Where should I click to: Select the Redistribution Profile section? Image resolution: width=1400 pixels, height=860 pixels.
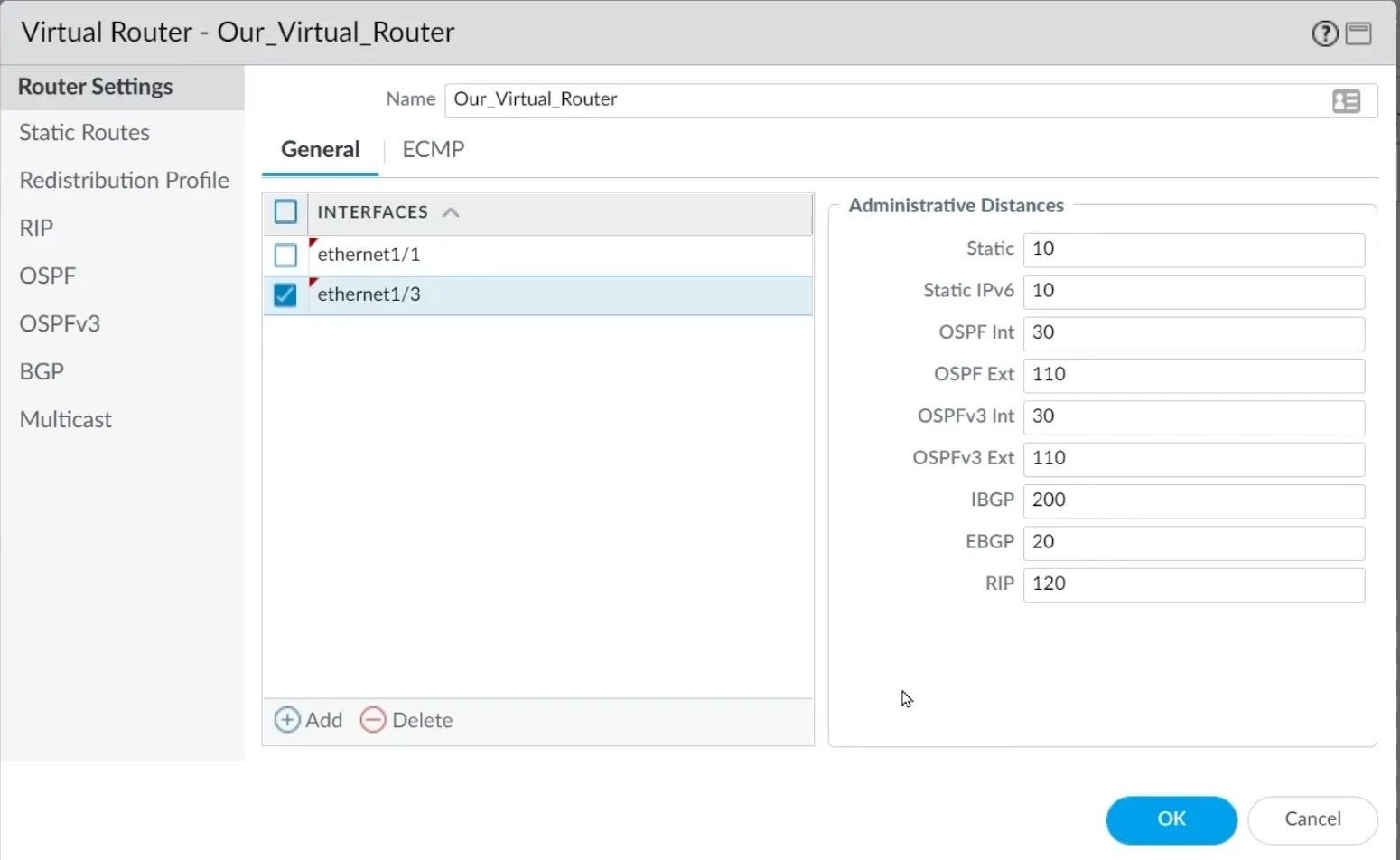tap(124, 180)
